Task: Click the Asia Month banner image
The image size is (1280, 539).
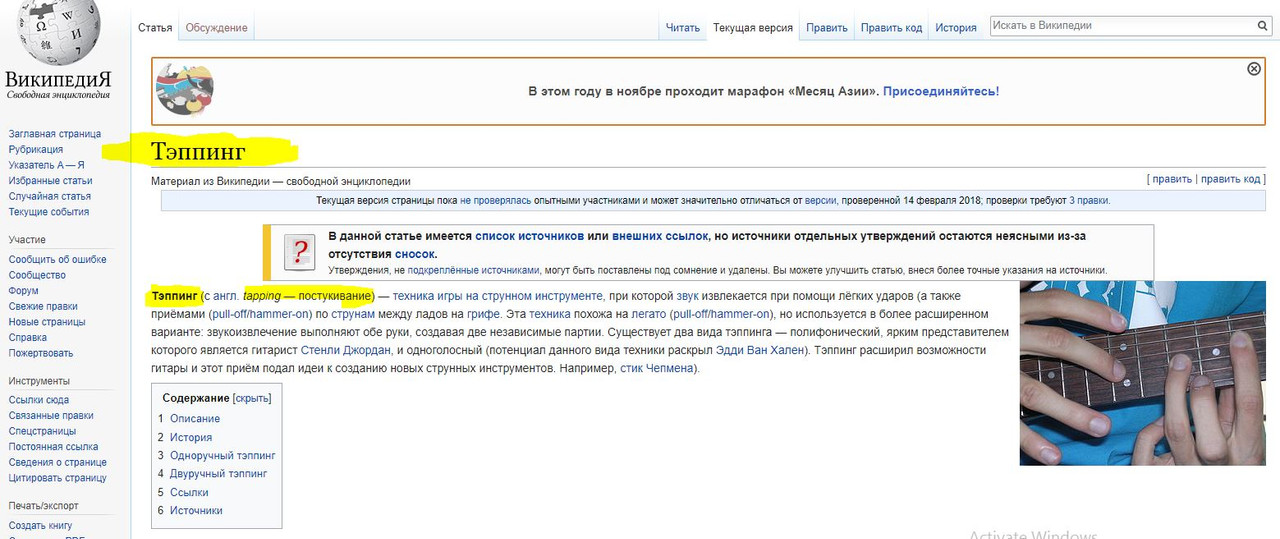Action: [184, 89]
